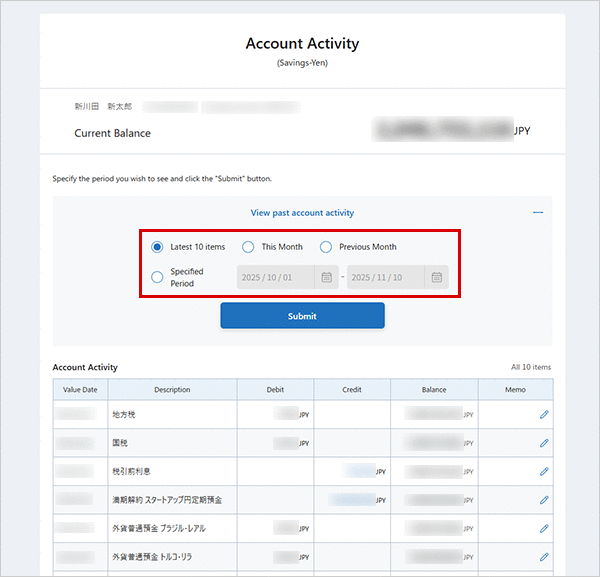600x577 pixels.
Task: Edit memo for 満期解約 スタートアップ円定期預金 row
Action: pyautogui.click(x=544, y=500)
